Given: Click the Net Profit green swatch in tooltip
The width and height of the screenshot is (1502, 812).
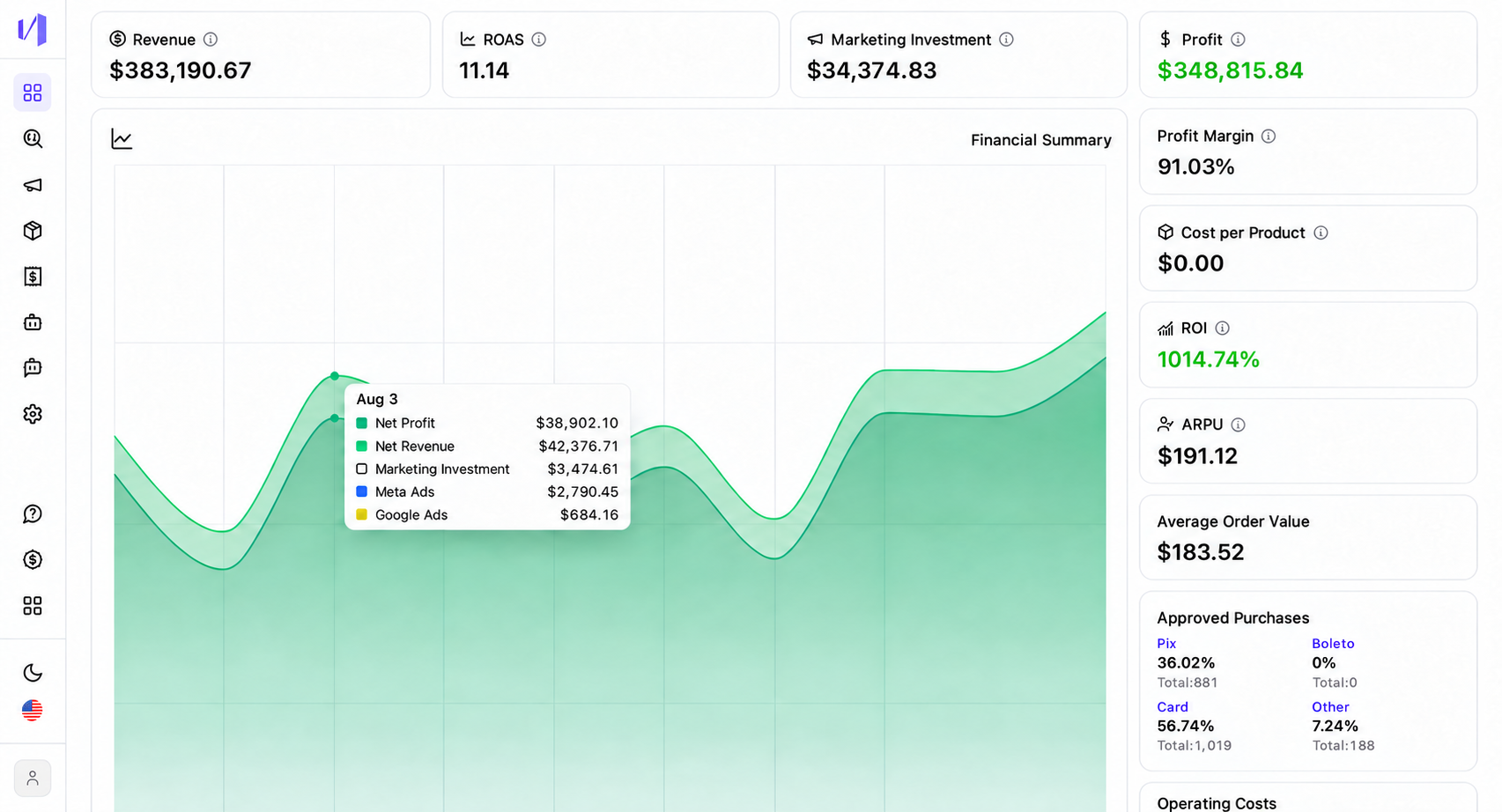Looking at the screenshot, I should click(x=361, y=424).
